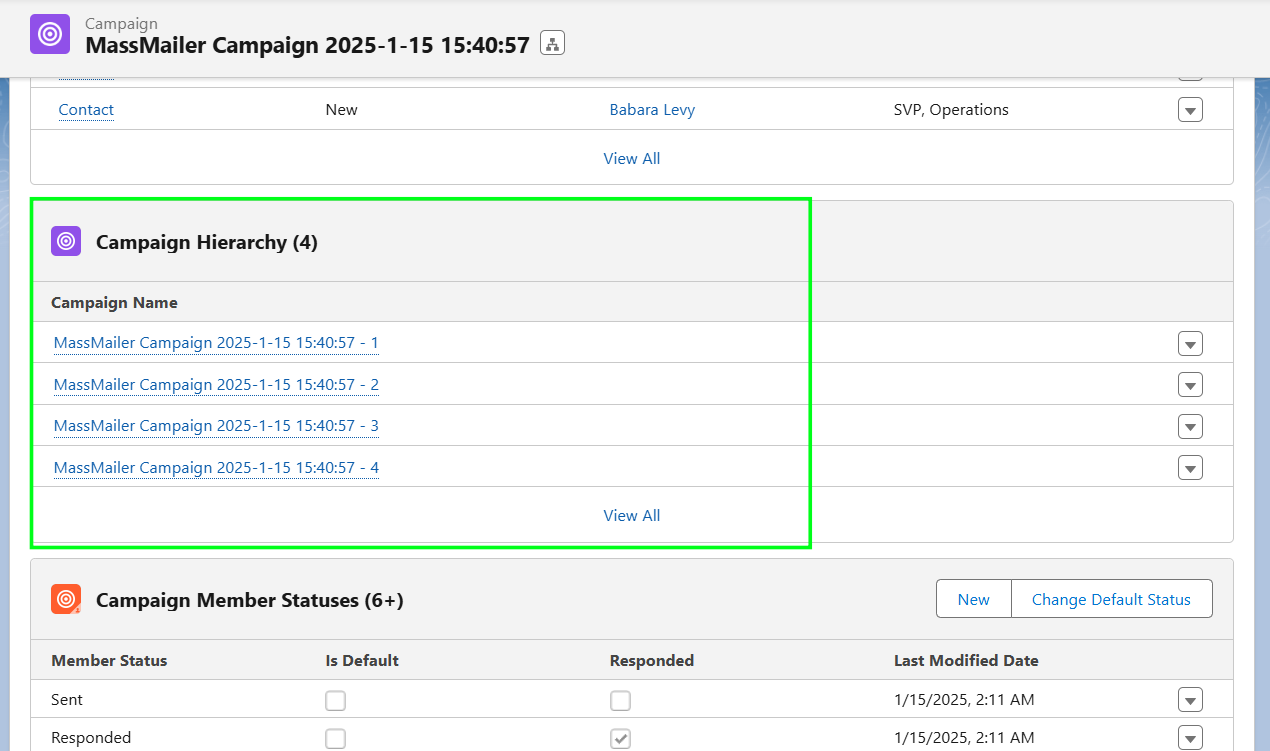The height and width of the screenshot is (751, 1270).
Task: View All in Campaign Hierarchy section
Action: (632, 516)
